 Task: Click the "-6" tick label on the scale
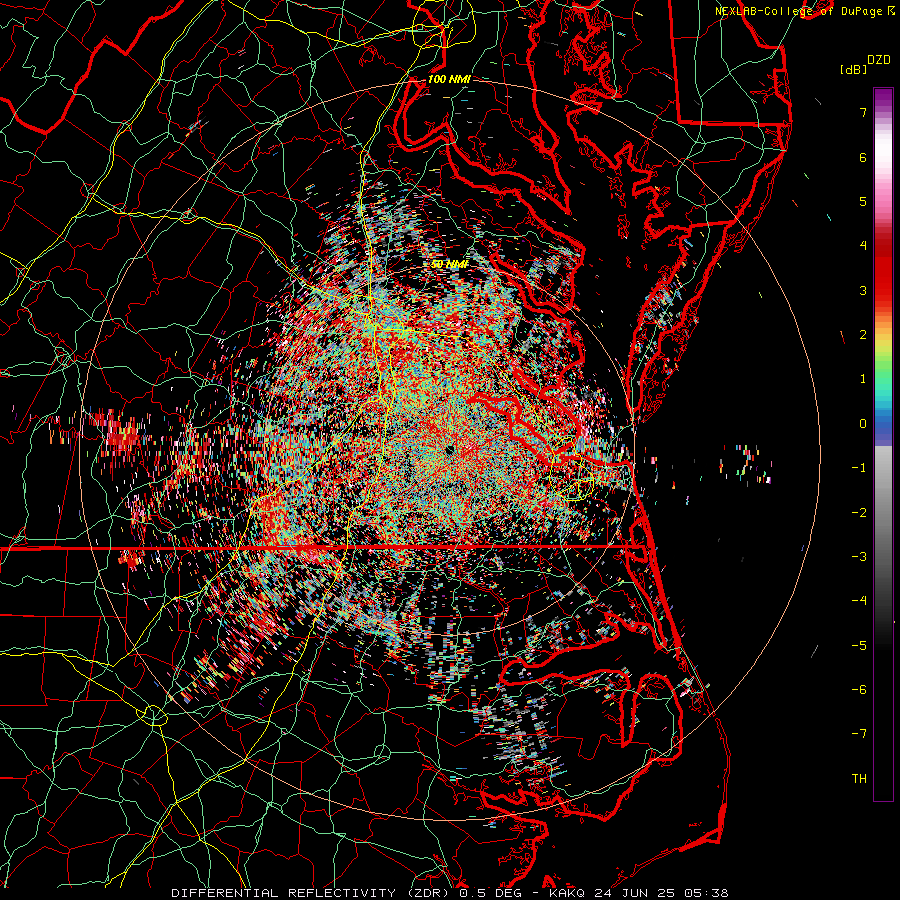coord(859,690)
